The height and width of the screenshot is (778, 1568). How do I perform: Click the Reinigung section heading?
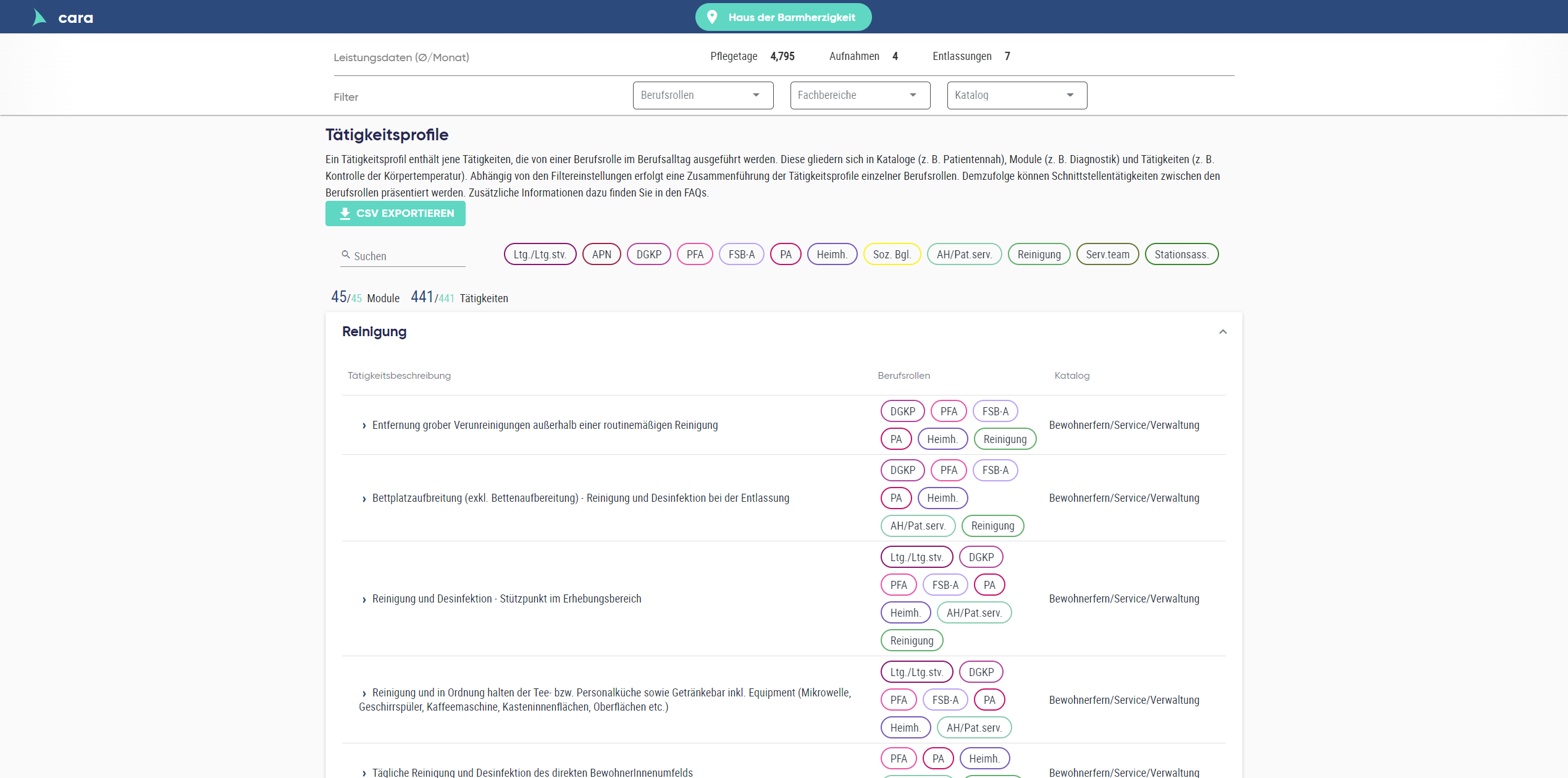point(374,331)
